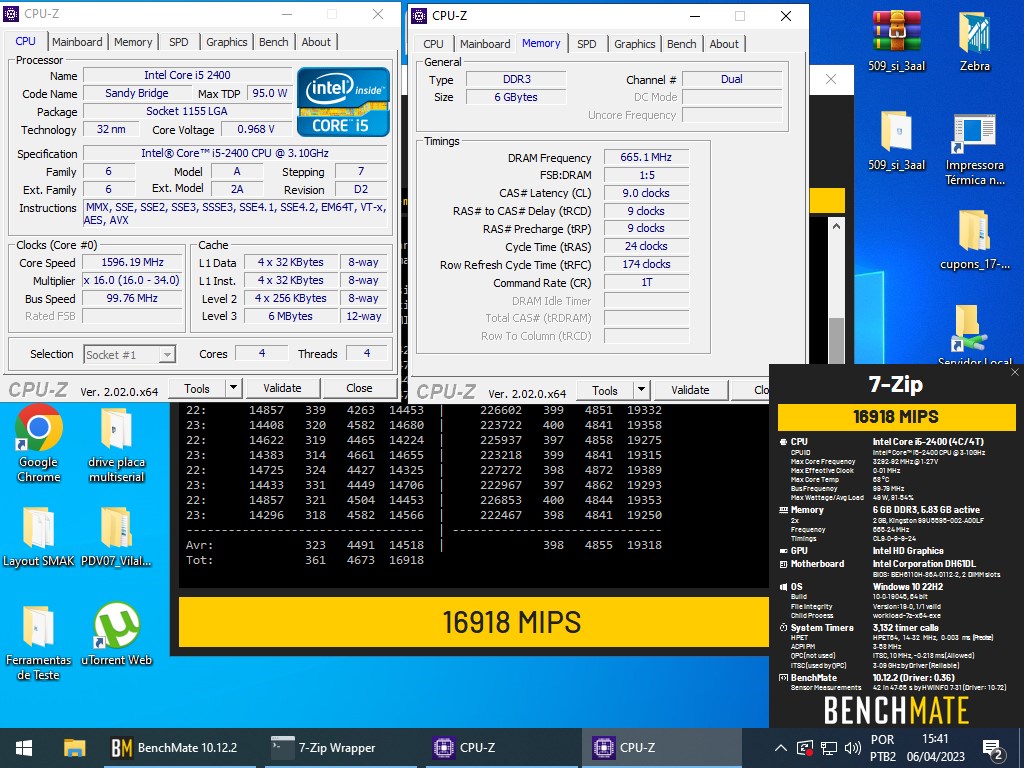1024x768 pixels.
Task: Open the network icon in tray
Action: point(829,748)
